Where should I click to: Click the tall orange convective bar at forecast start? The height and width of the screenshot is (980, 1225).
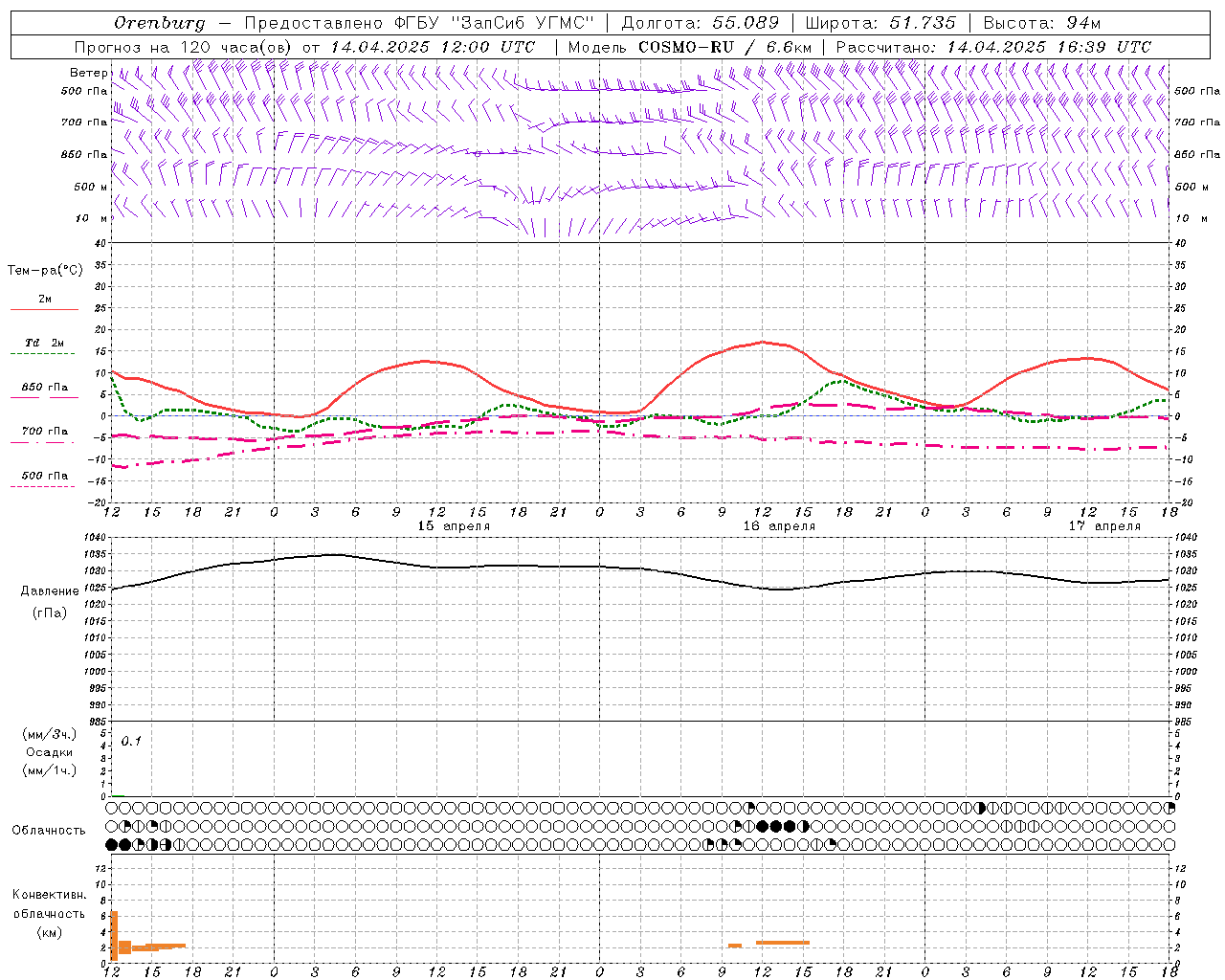click(x=114, y=935)
